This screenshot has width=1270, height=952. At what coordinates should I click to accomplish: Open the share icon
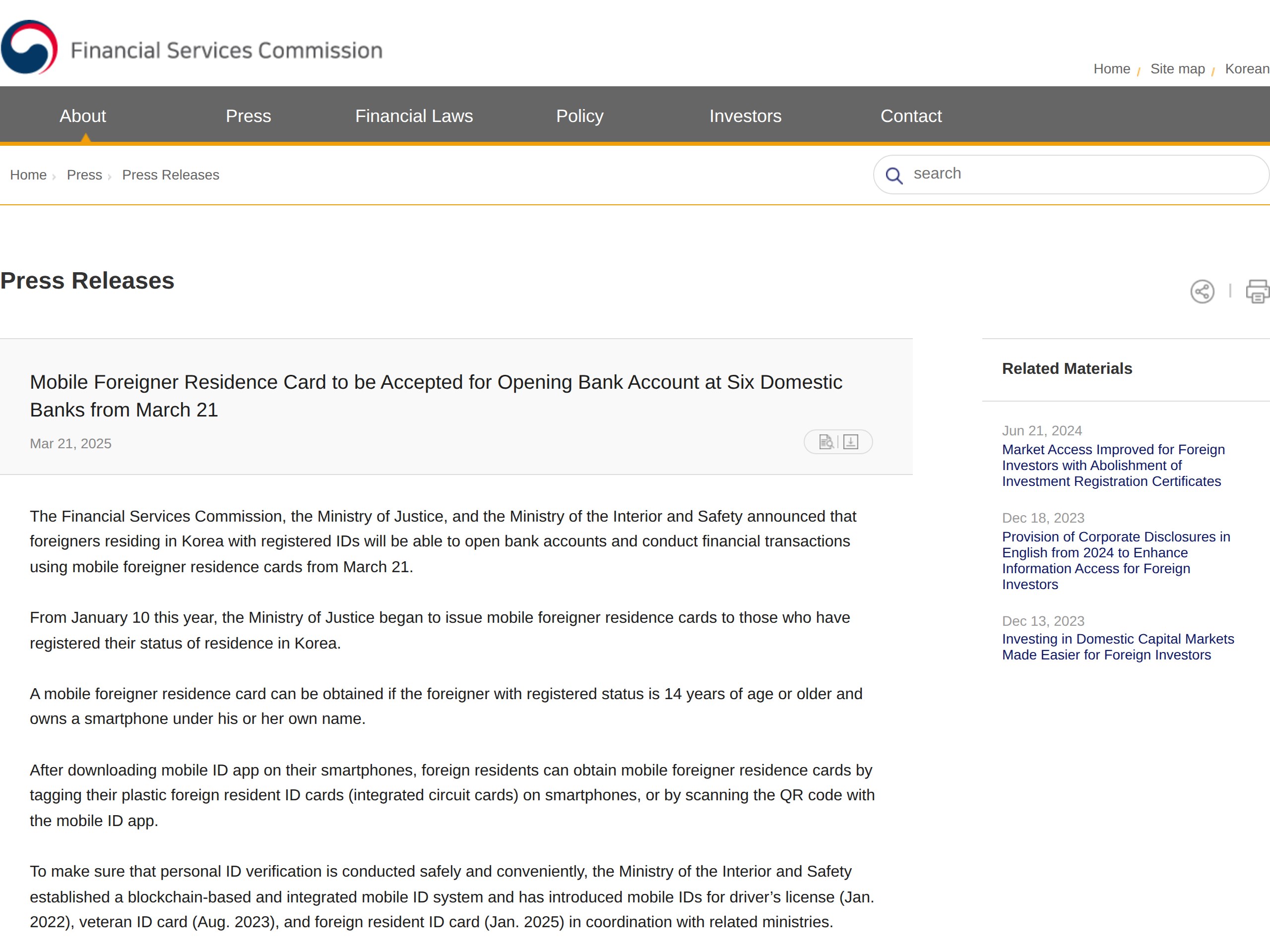pos(1202,292)
